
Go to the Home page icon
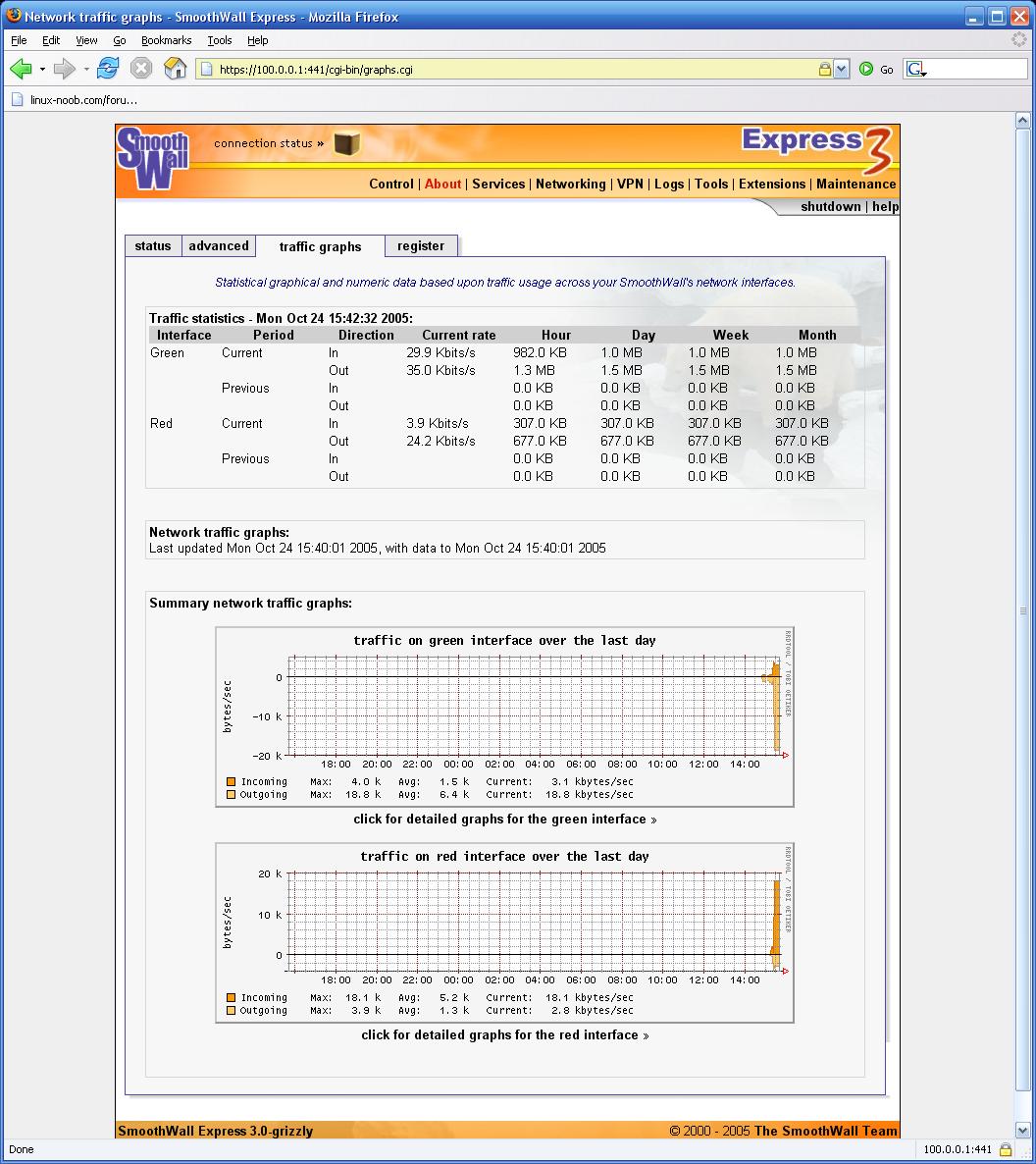tap(176, 69)
